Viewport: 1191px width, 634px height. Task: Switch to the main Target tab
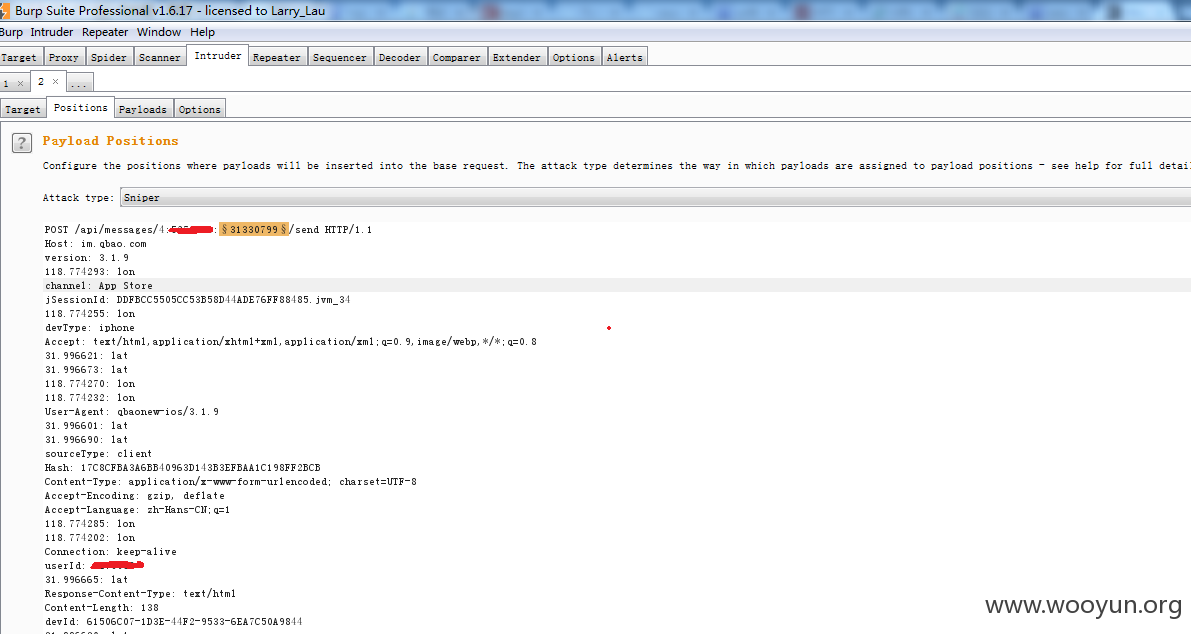[x=19, y=57]
